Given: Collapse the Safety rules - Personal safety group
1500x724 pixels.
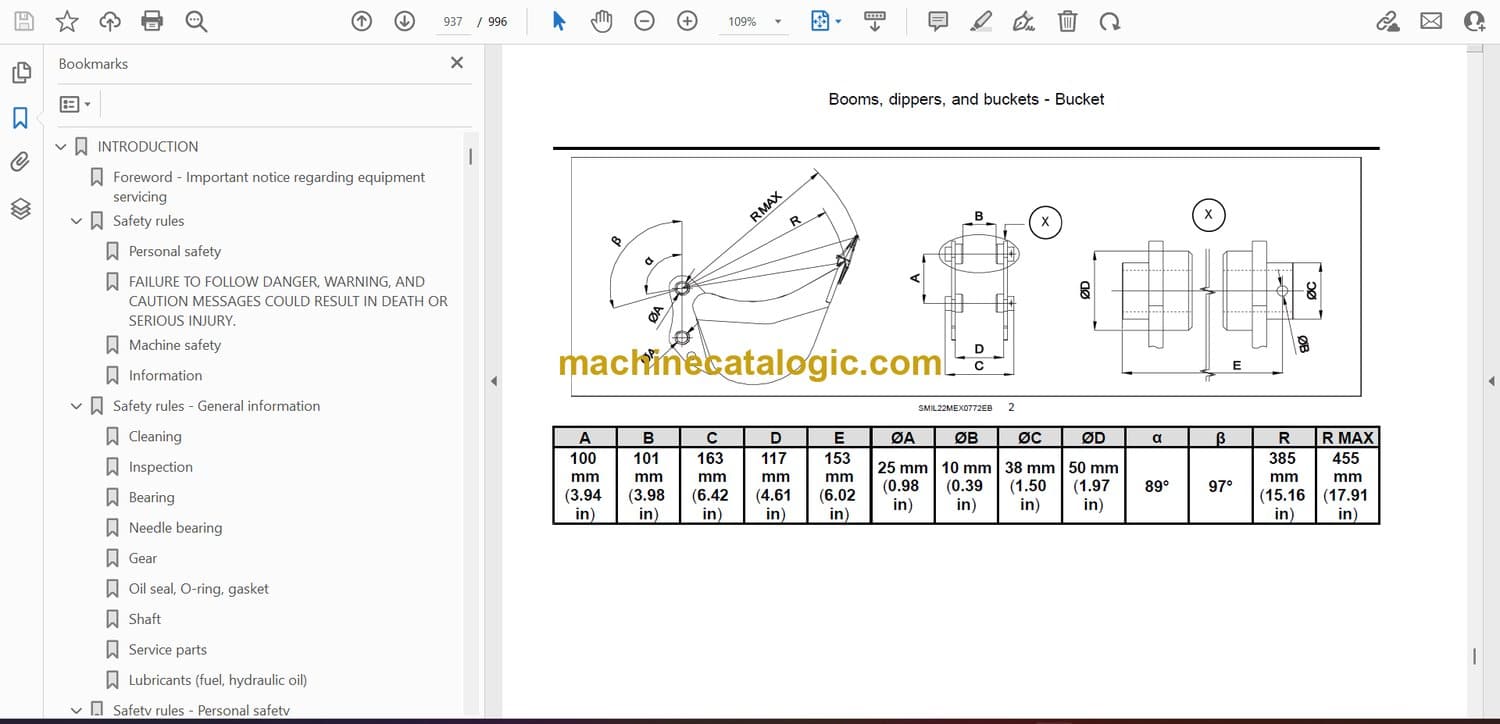Looking at the screenshot, I should 76,711.
